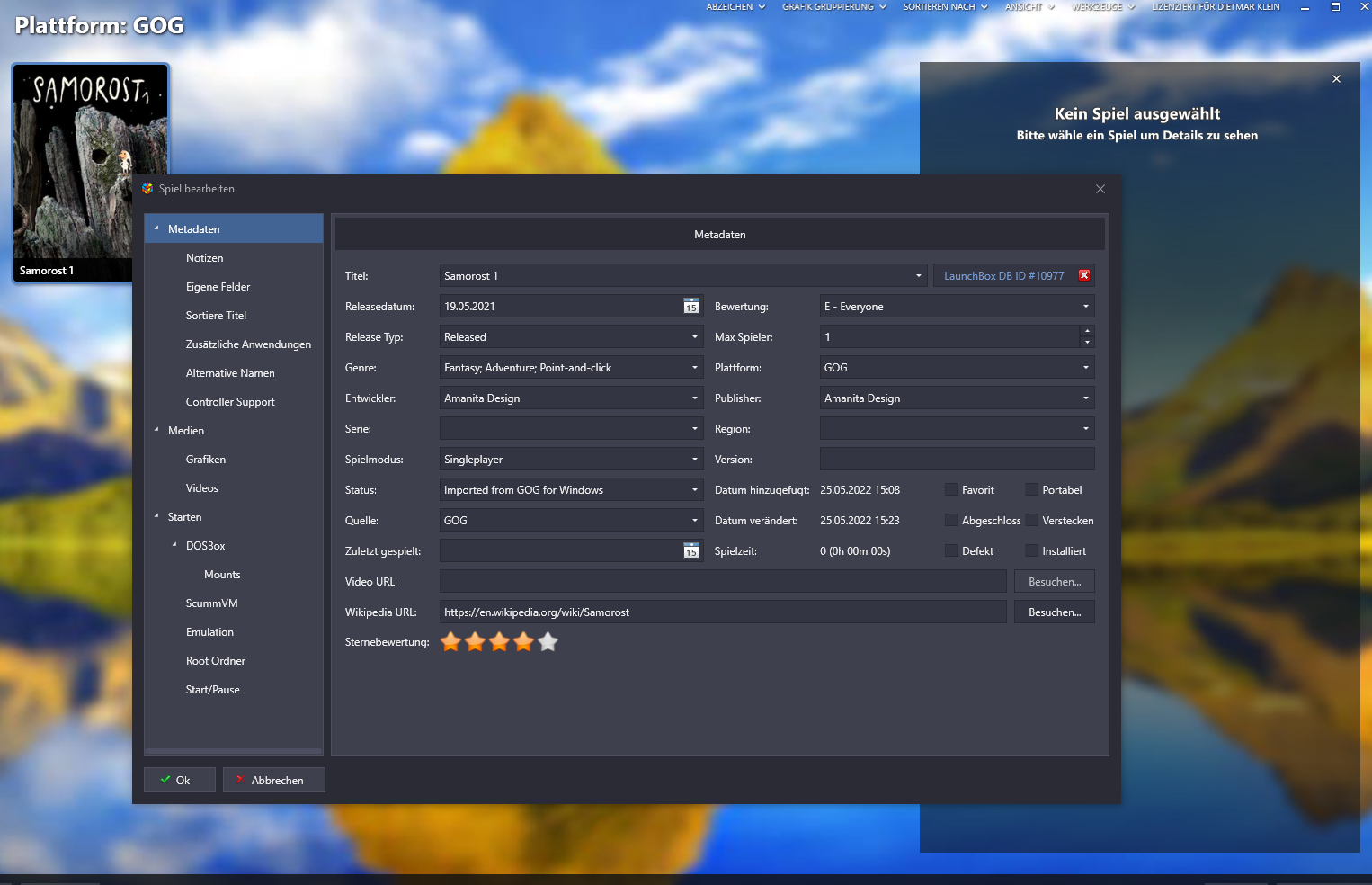Collapse the Metadaten tree node
This screenshot has width=1372, height=885.
[156, 228]
